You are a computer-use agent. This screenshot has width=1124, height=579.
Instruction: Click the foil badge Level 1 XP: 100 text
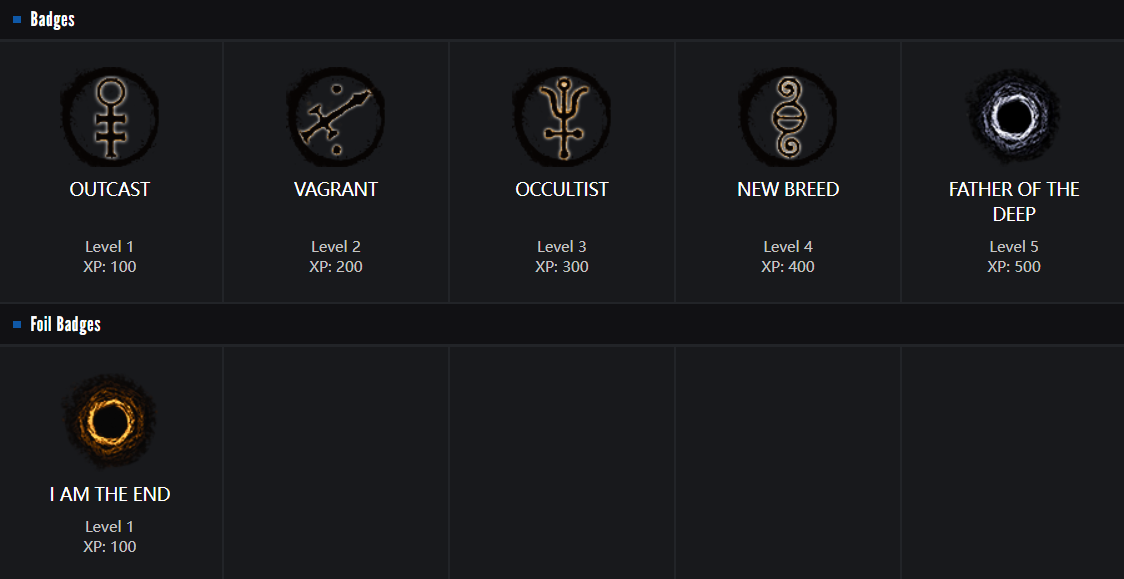click(110, 537)
